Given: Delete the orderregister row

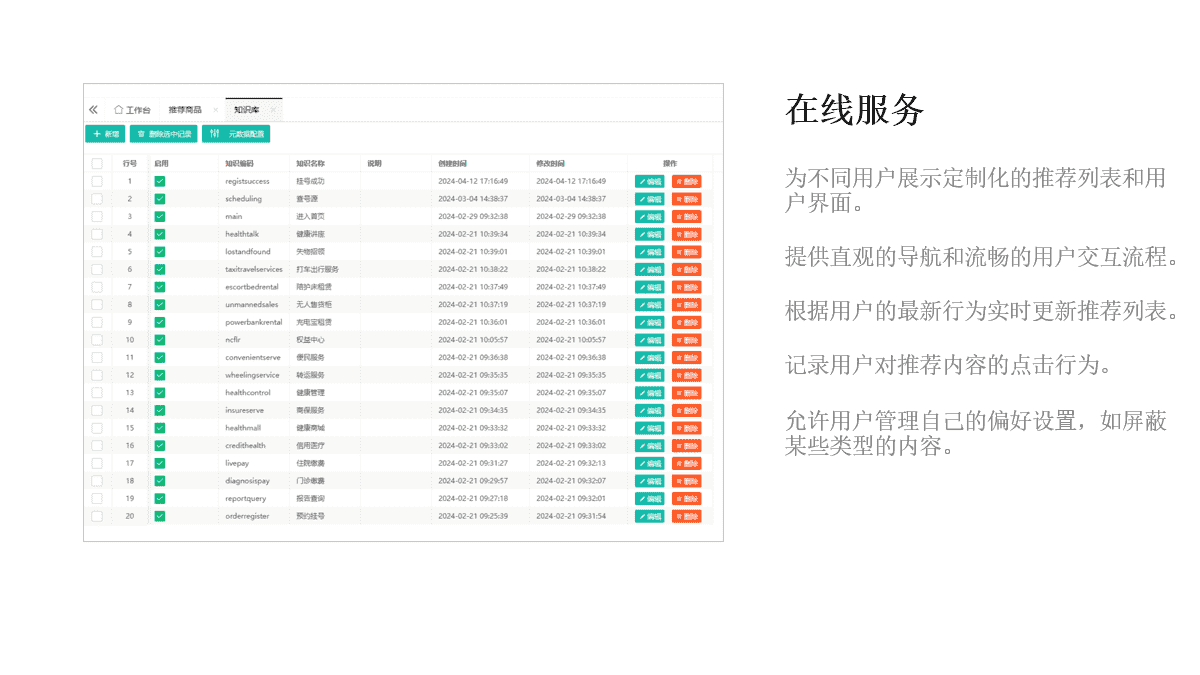Looking at the screenshot, I should pyautogui.click(x=686, y=516).
